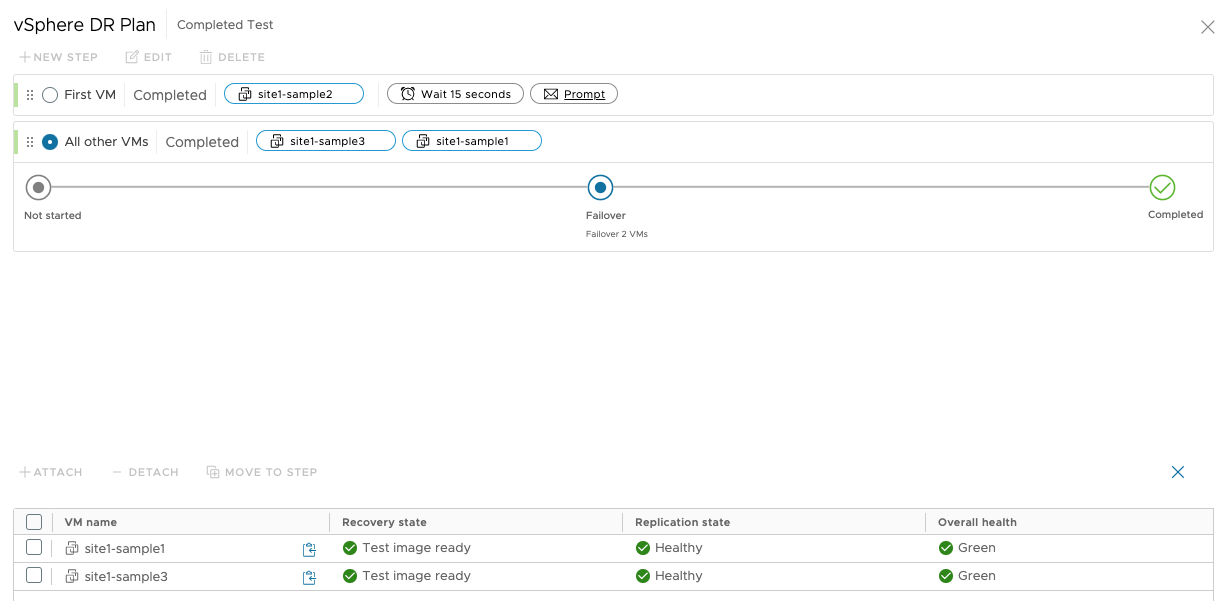Open the Prompt action link
The width and height of the screenshot is (1226, 601).
click(x=584, y=94)
